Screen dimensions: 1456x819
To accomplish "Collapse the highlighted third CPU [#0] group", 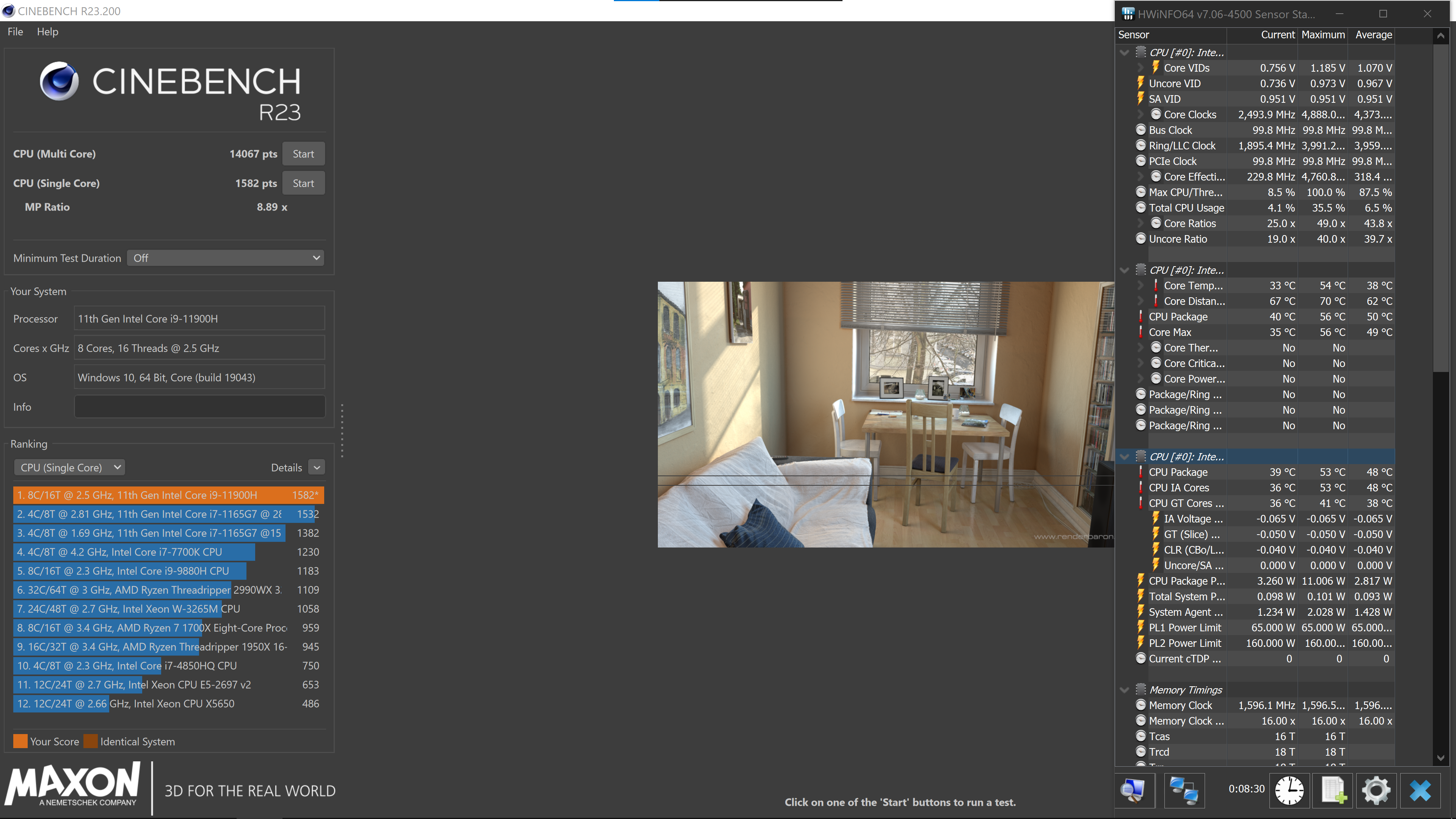I will pos(1124,457).
